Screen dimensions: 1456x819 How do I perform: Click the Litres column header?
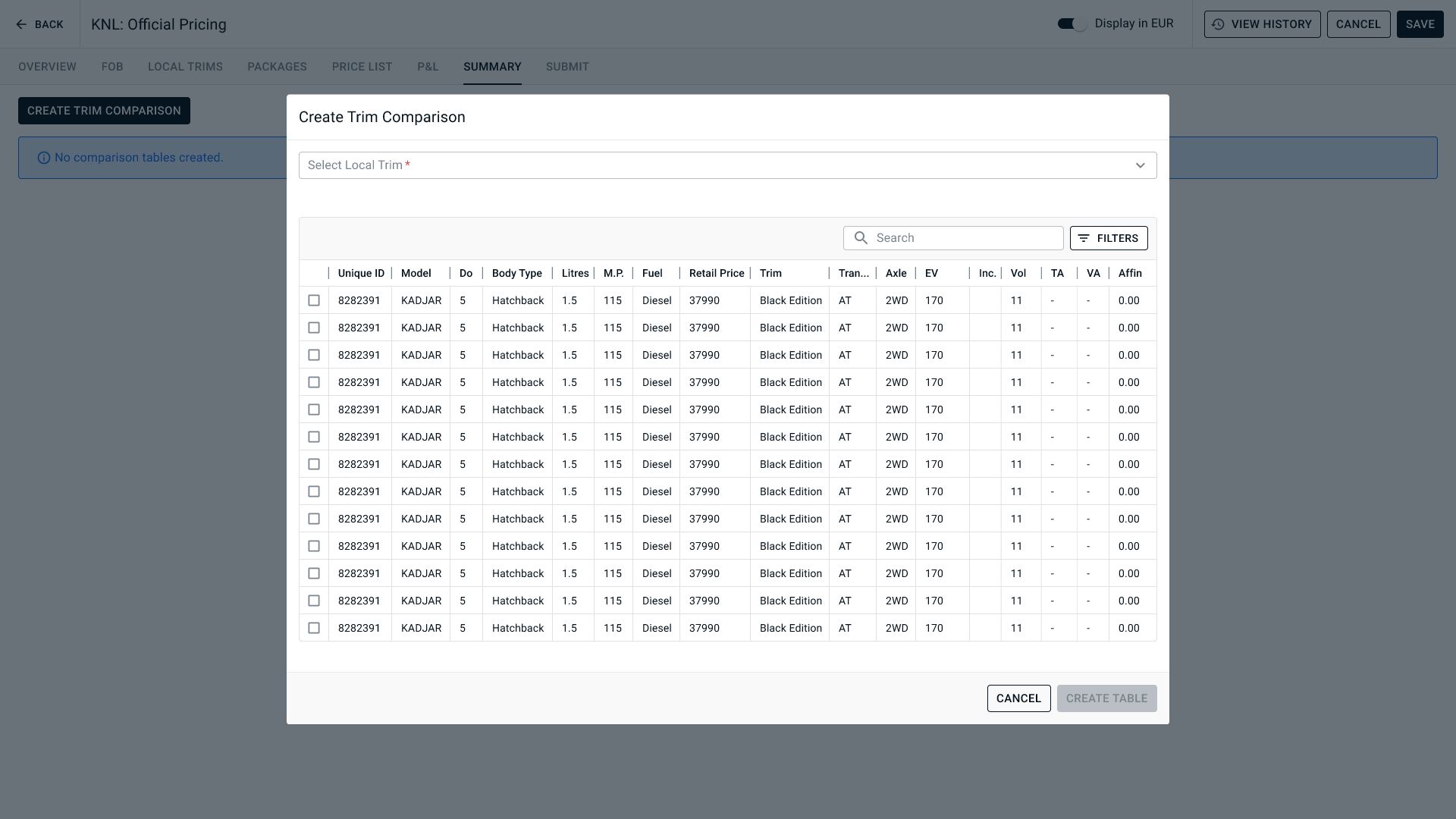point(575,273)
